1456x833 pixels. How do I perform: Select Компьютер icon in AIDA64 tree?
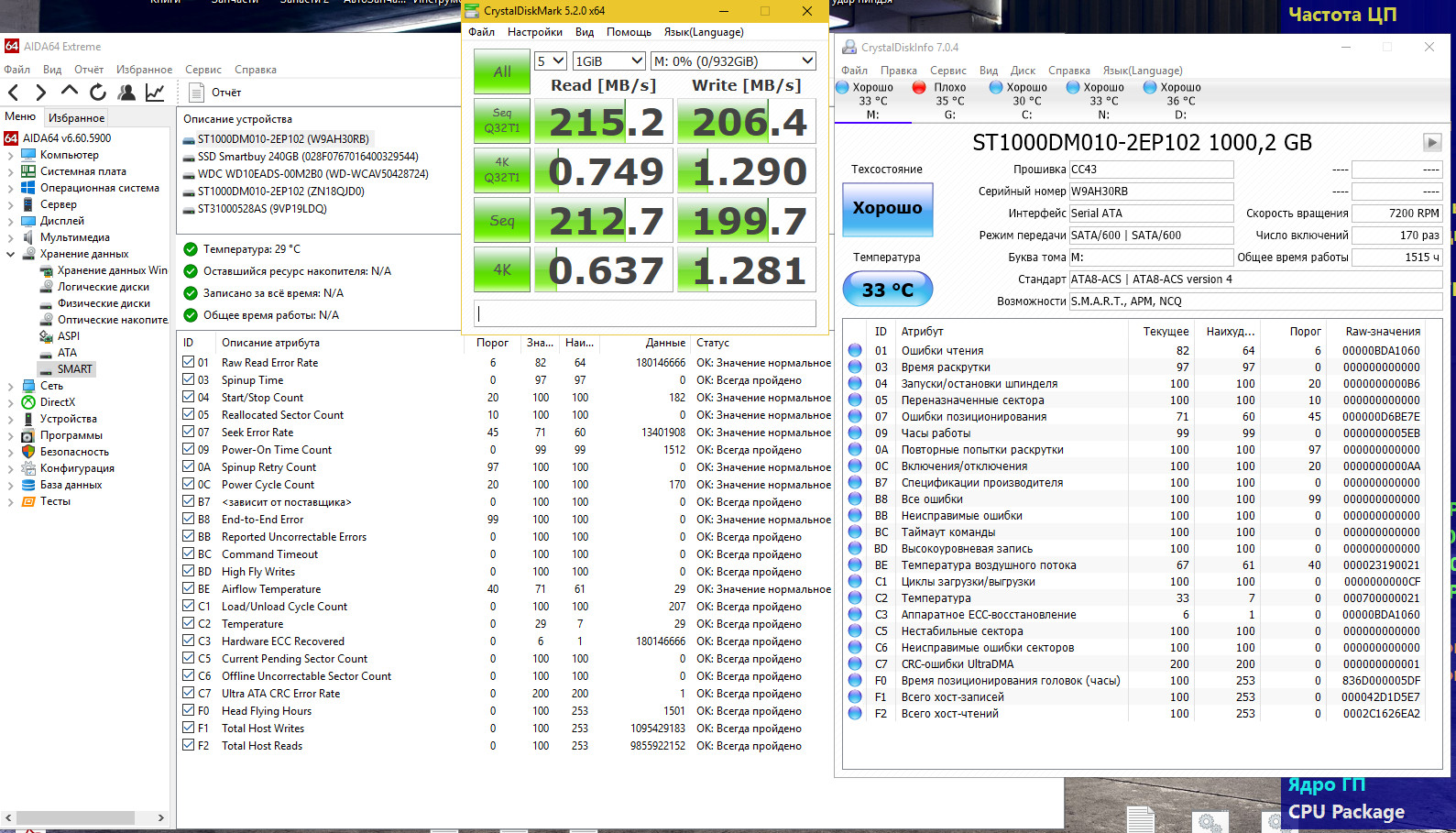click(28, 155)
